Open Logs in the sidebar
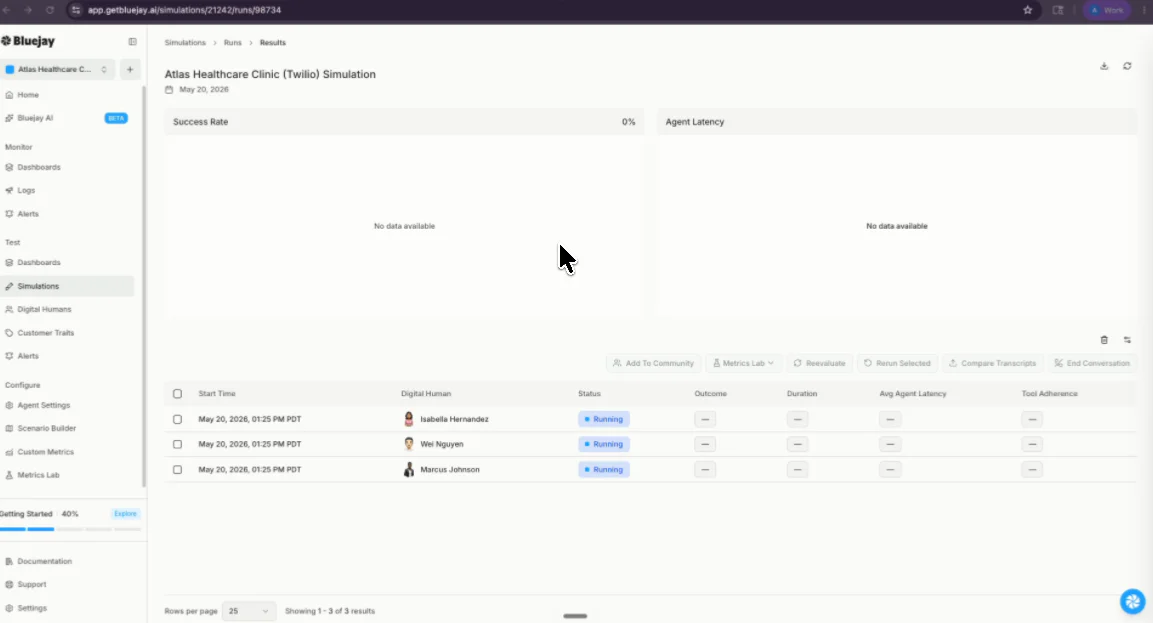 click(26, 191)
